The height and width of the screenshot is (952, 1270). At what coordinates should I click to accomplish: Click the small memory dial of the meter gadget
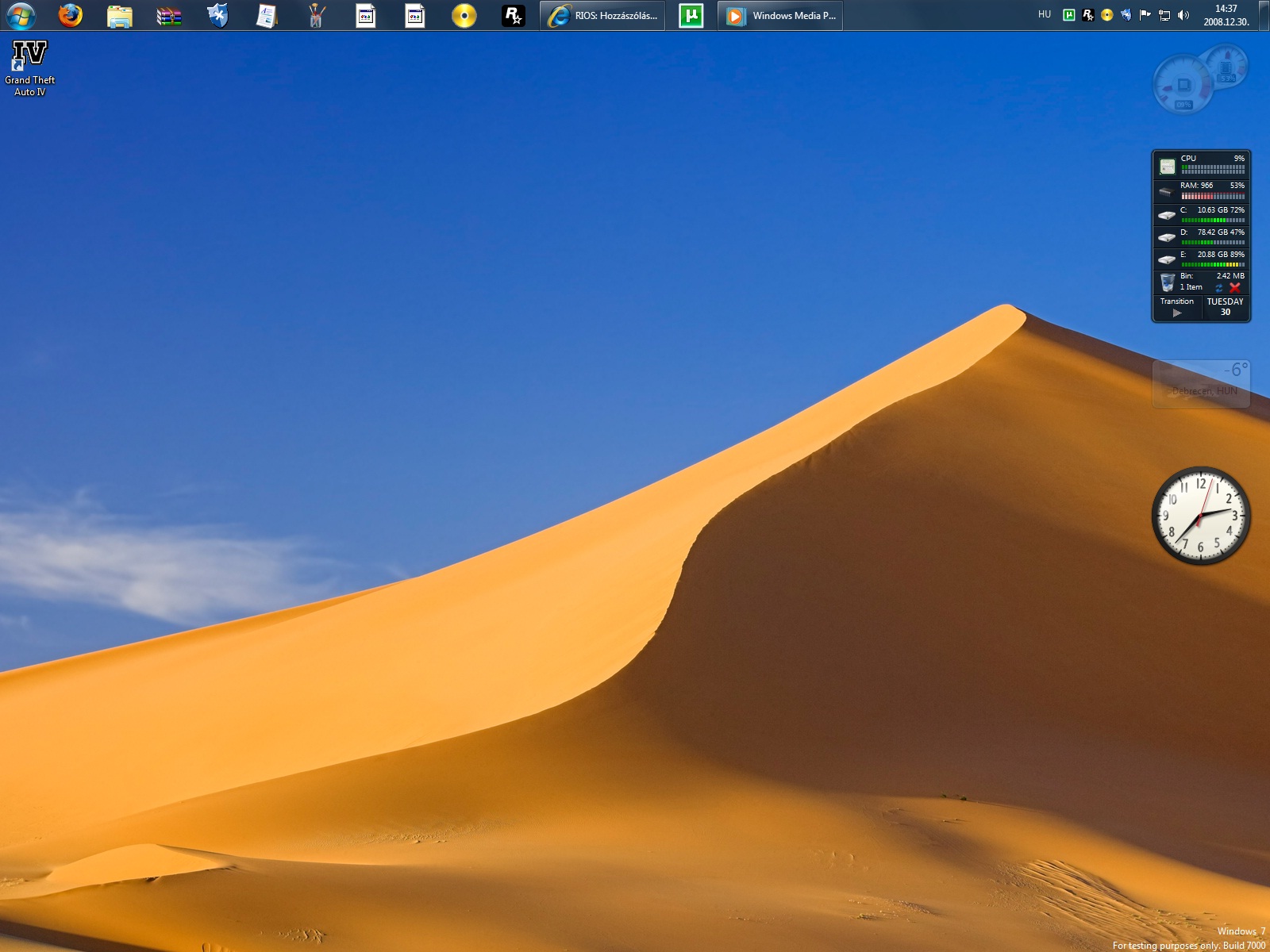coord(1226,66)
